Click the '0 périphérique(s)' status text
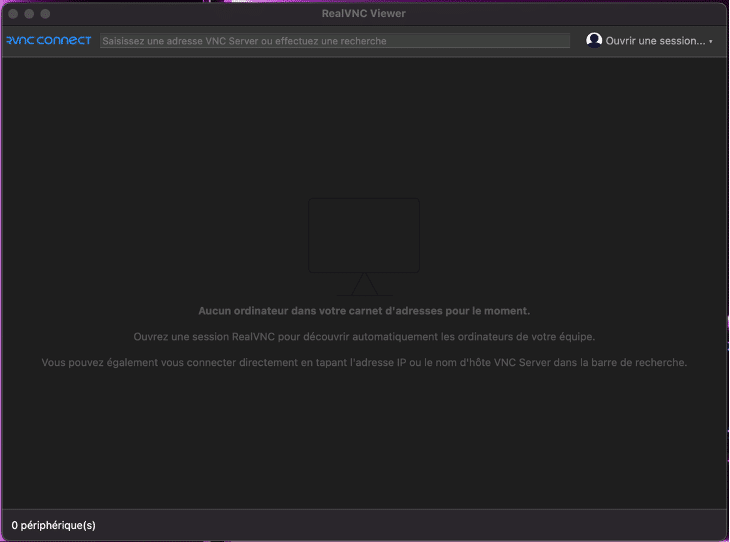The height and width of the screenshot is (542, 730). coord(54,525)
